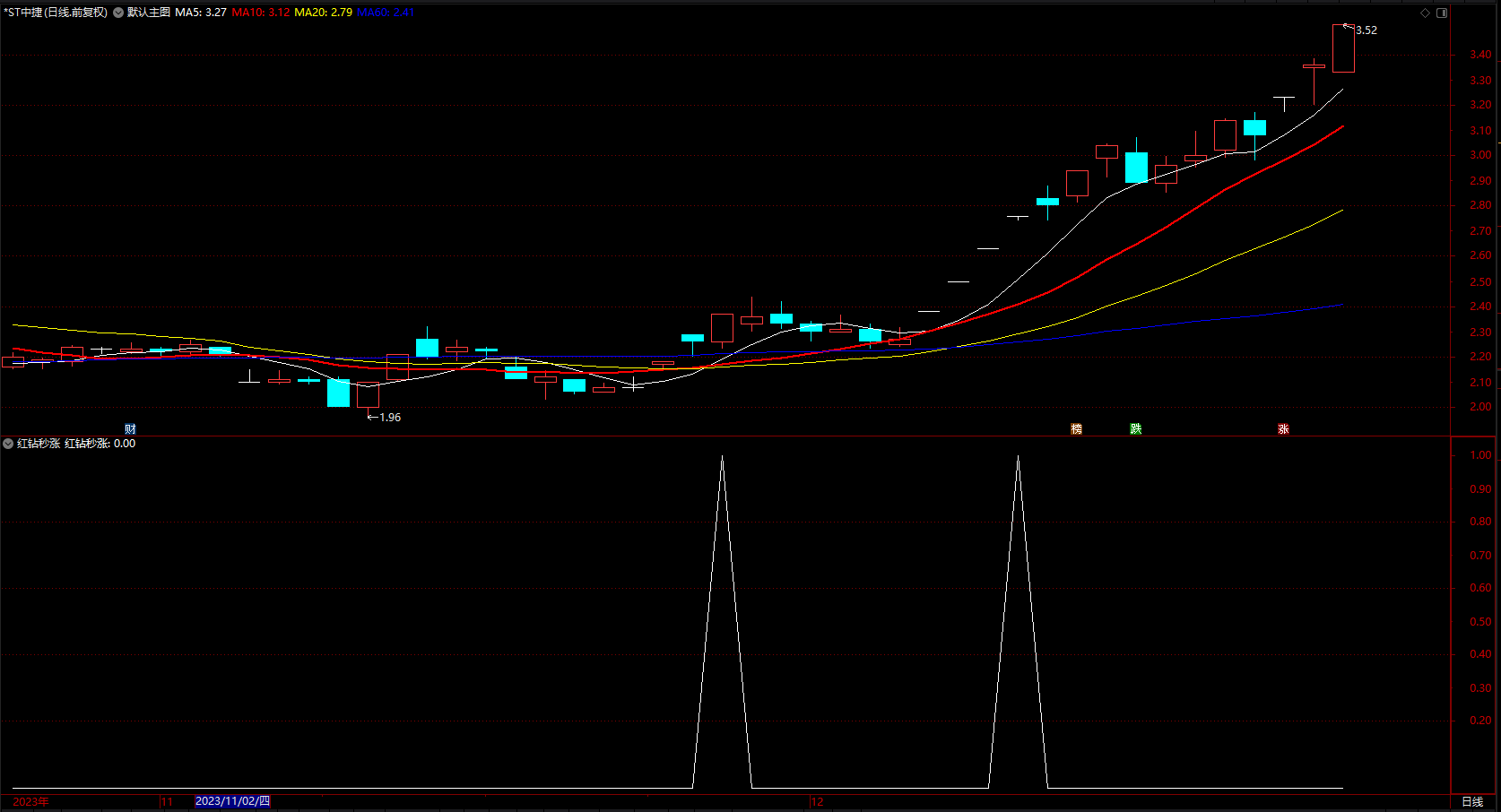Screen dimensions: 1501x812
Task: Click the 1.00 indicator axis label
Action: tap(1480, 455)
